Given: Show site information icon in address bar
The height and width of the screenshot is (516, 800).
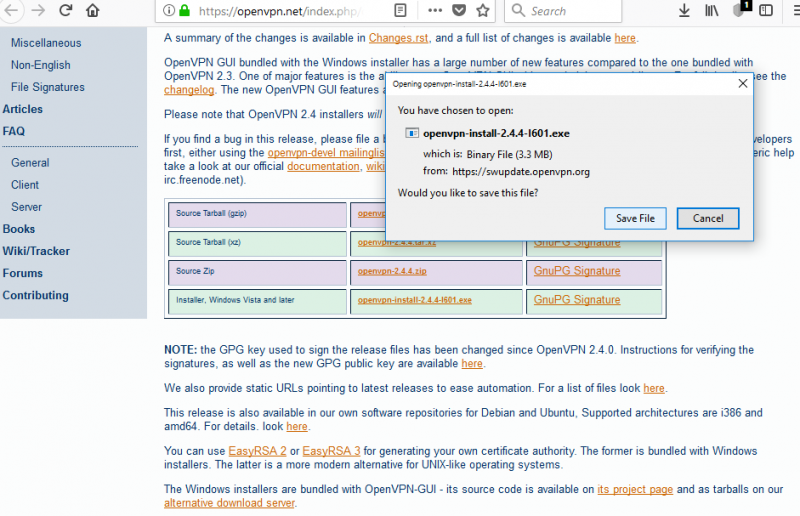Looking at the screenshot, I should 169,10.
